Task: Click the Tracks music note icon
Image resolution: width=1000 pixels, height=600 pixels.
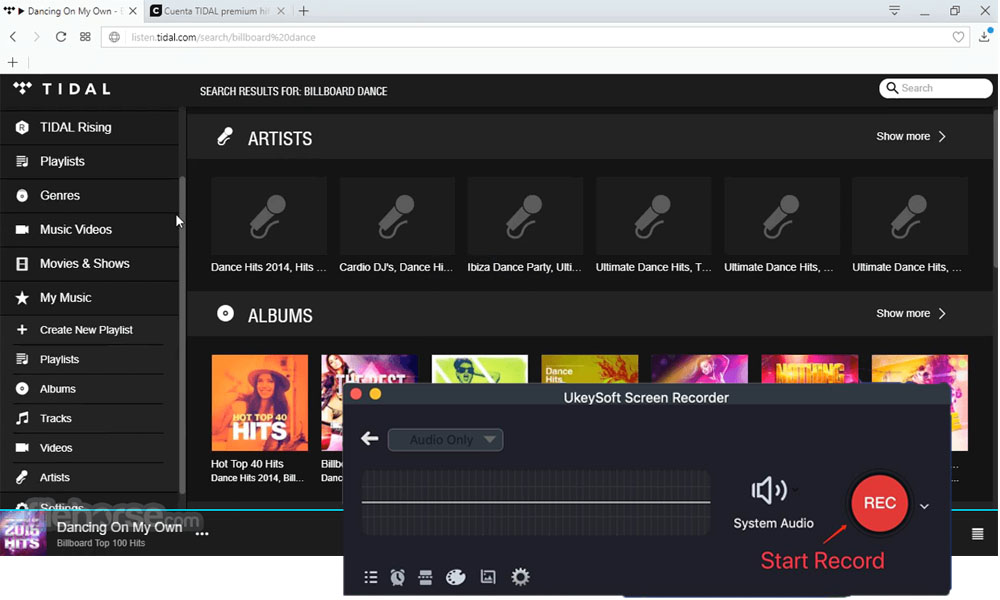Action: pos(22,418)
